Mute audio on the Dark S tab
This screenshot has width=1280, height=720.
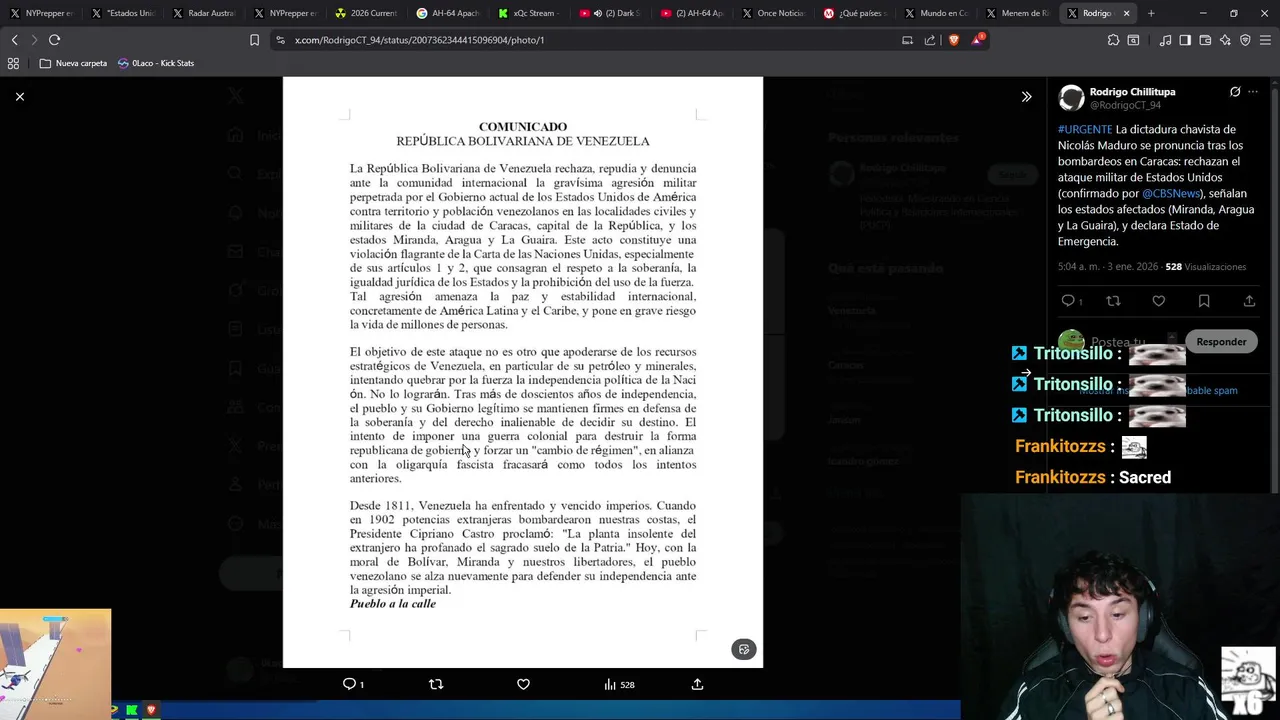coord(598,13)
